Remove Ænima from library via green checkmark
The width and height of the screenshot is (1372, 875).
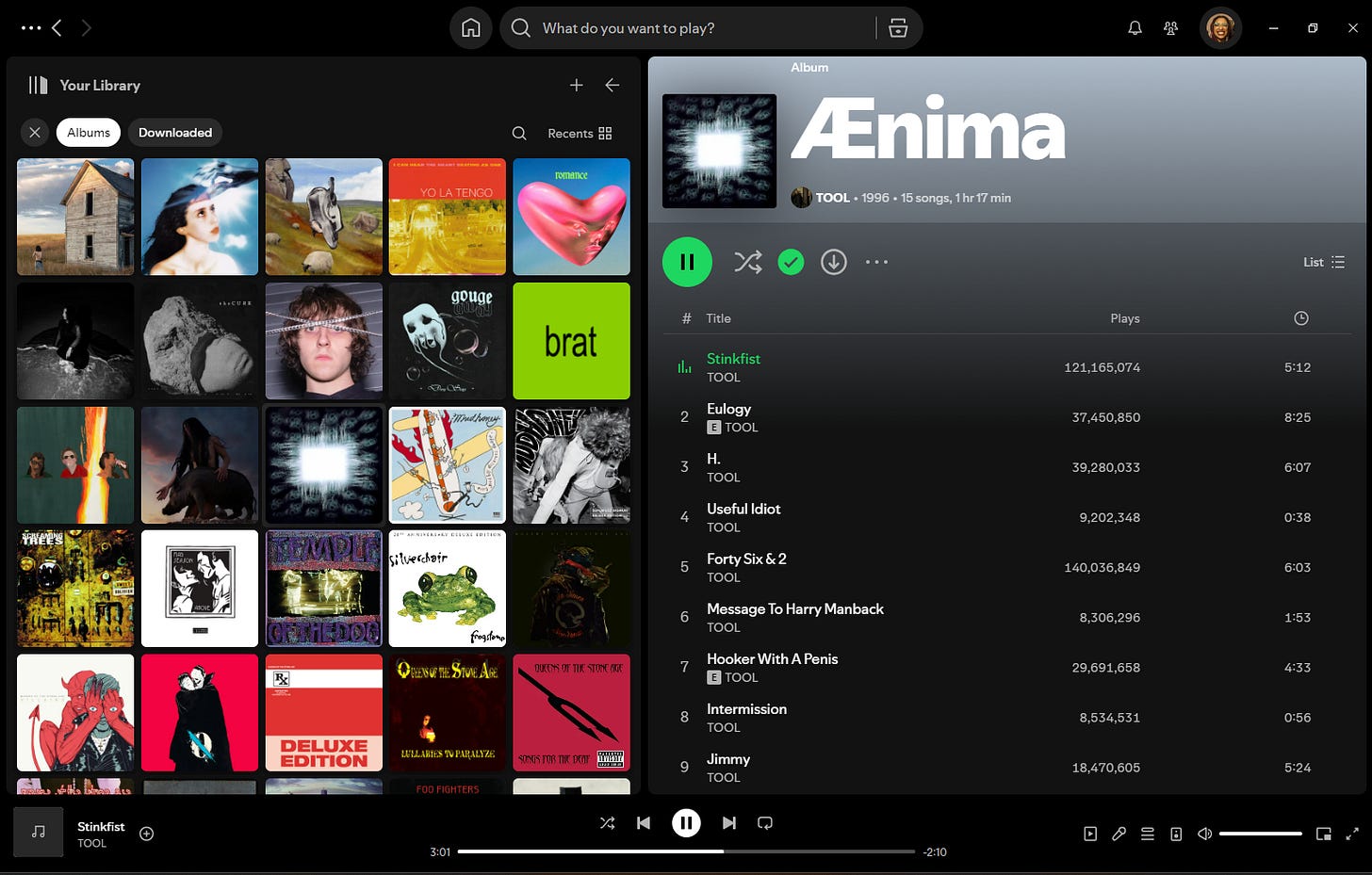coord(792,262)
